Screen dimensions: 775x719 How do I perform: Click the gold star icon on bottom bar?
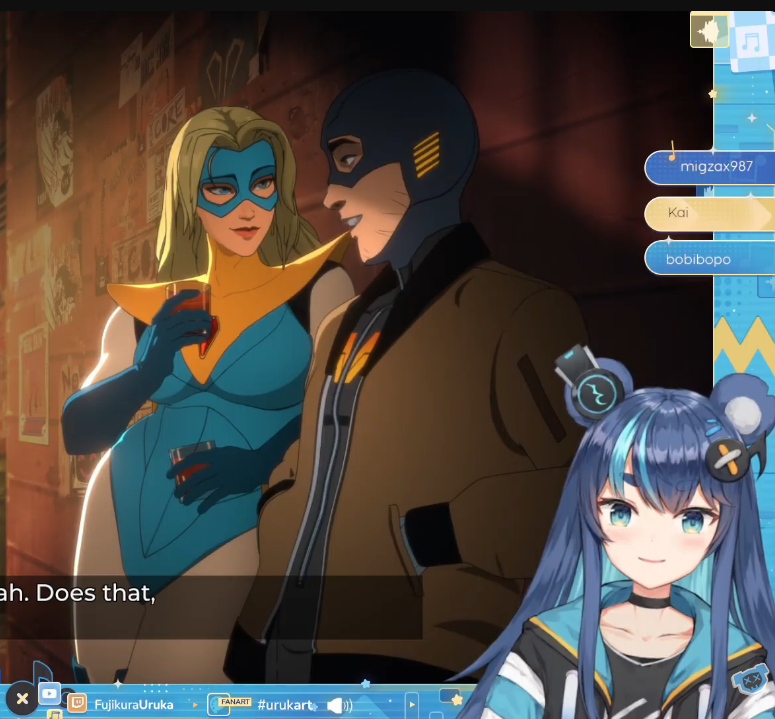click(x=457, y=700)
